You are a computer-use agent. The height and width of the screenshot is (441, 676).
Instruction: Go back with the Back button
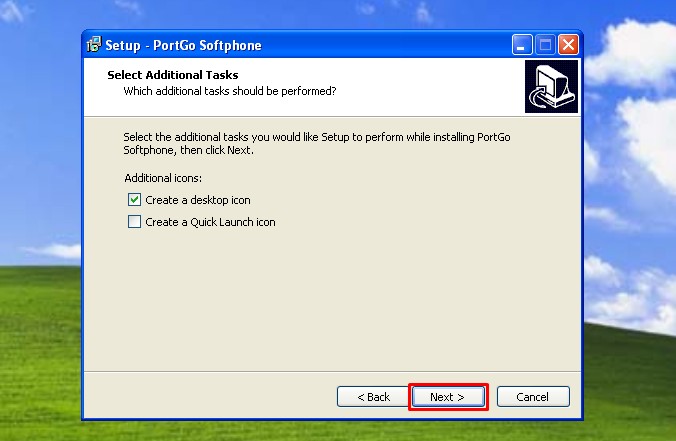pyautogui.click(x=373, y=397)
